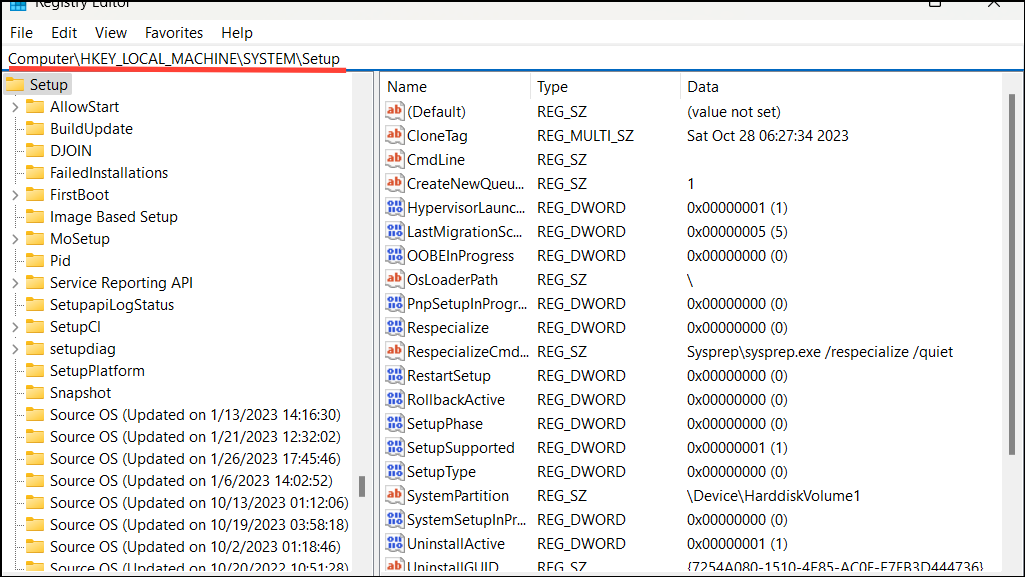The image size is (1025, 577).
Task: Click the SetupPhase DWORD icon
Action: click(x=394, y=423)
